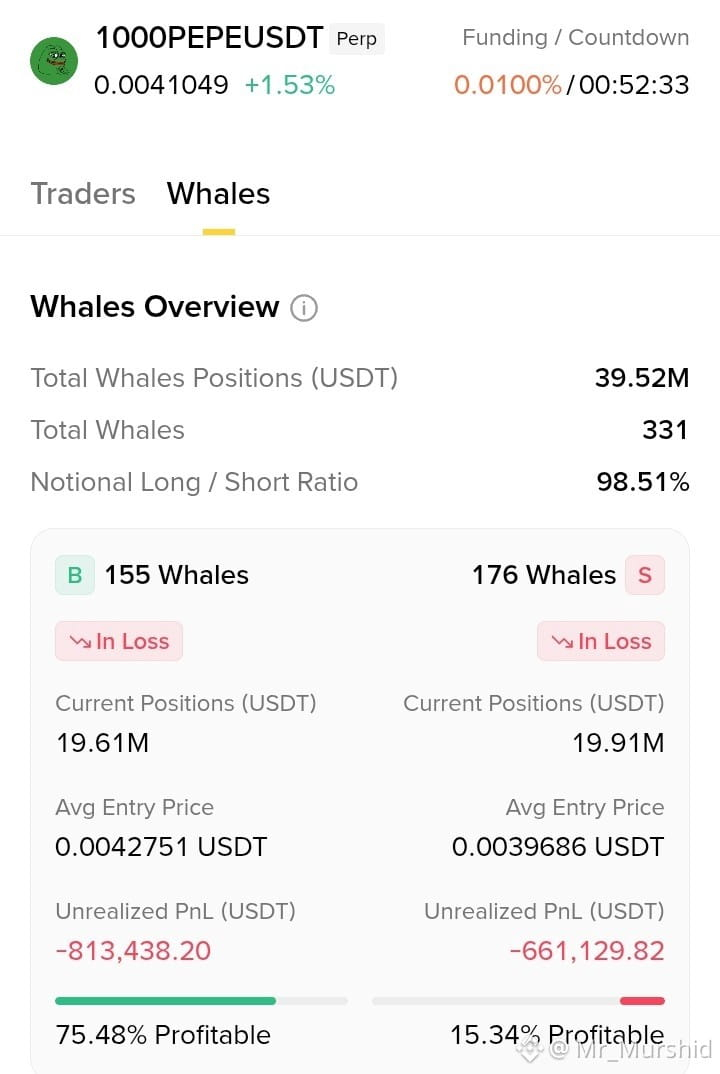Tap the Total Whales 331 count
This screenshot has width=720, height=1074.
coord(665,430)
